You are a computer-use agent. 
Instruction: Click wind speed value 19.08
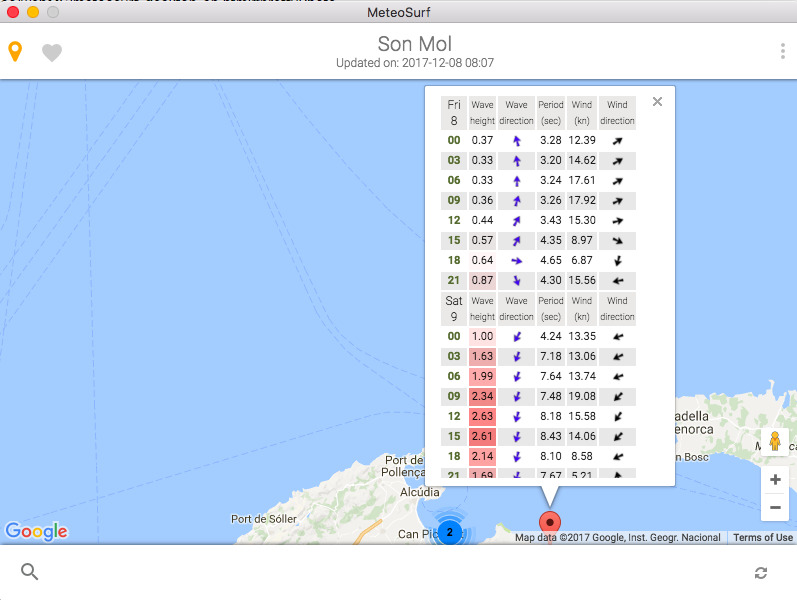coord(582,396)
